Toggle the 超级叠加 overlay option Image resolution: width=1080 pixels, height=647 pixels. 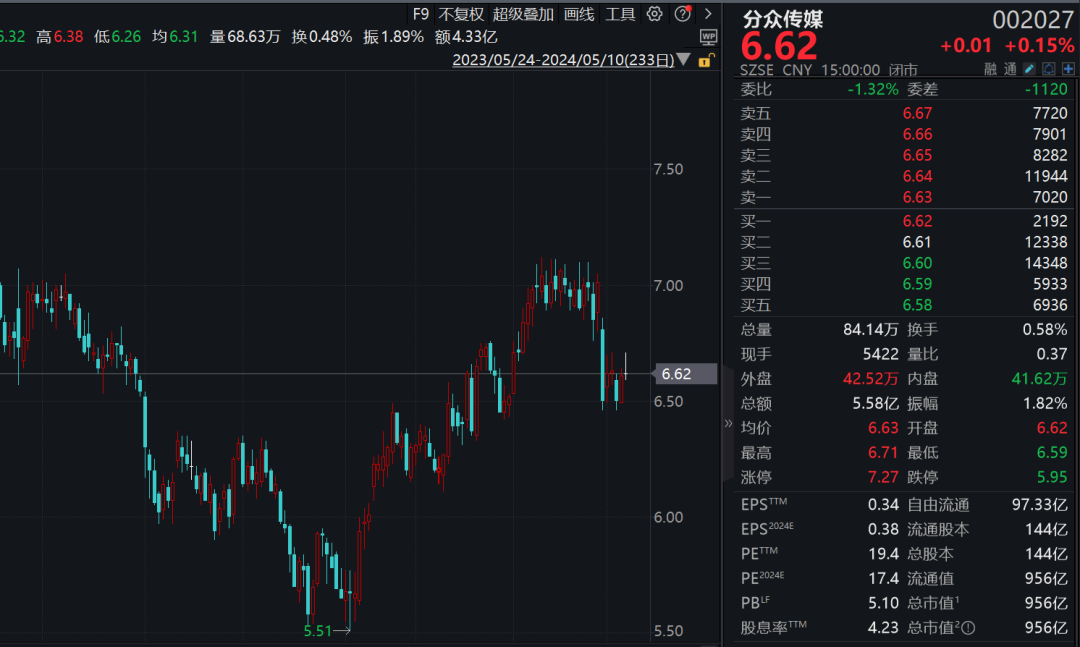click(x=523, y=14)
